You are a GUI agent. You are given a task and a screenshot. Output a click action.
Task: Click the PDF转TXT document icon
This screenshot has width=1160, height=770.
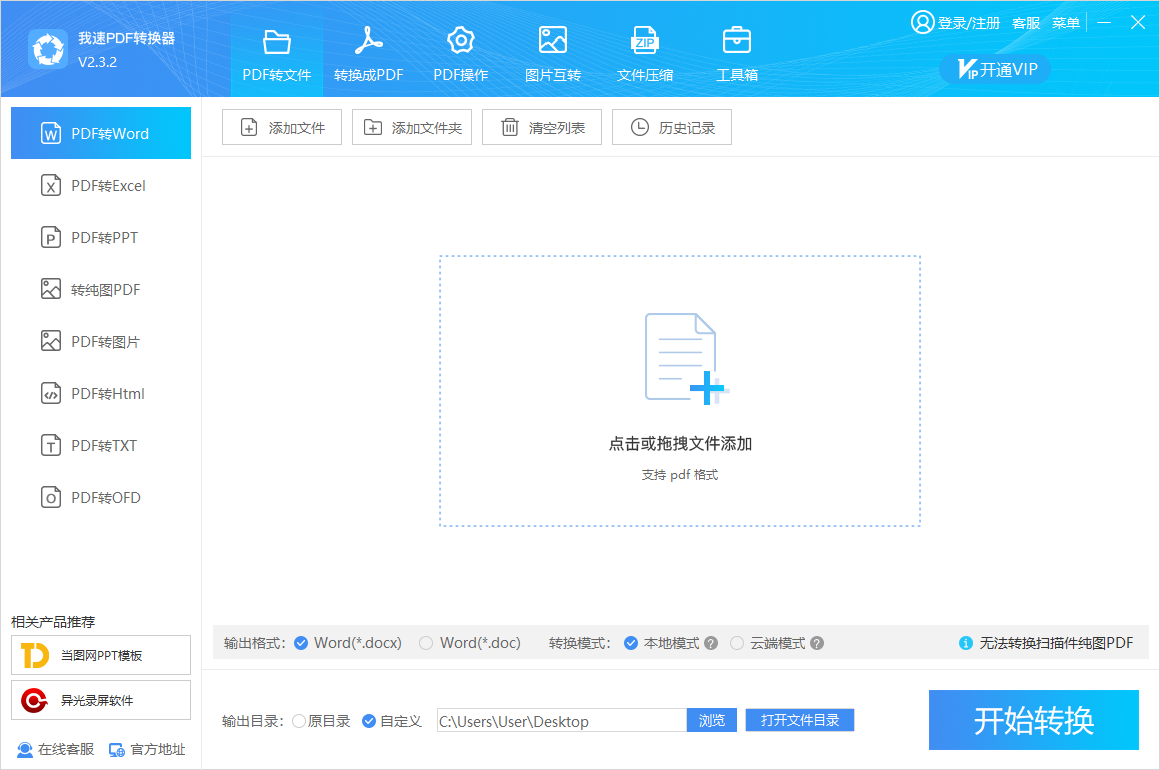point(50,445)
